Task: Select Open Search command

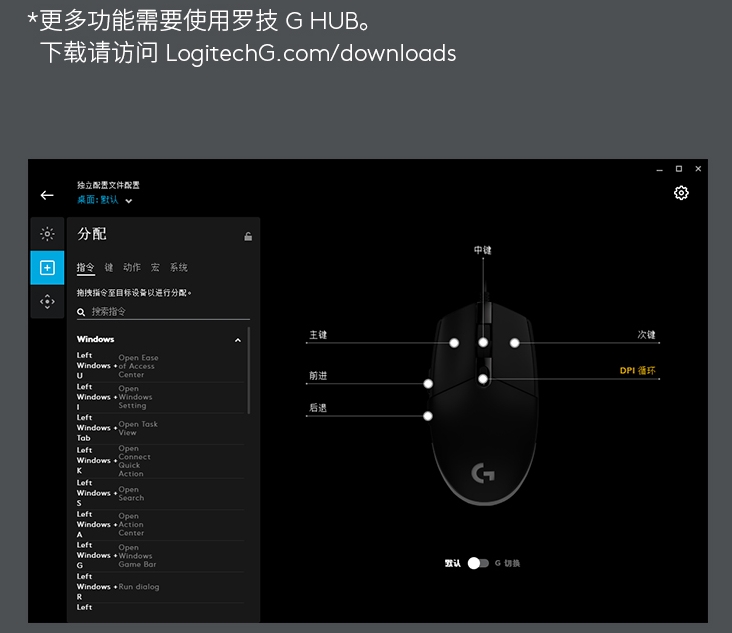Action: click(160, 493)
